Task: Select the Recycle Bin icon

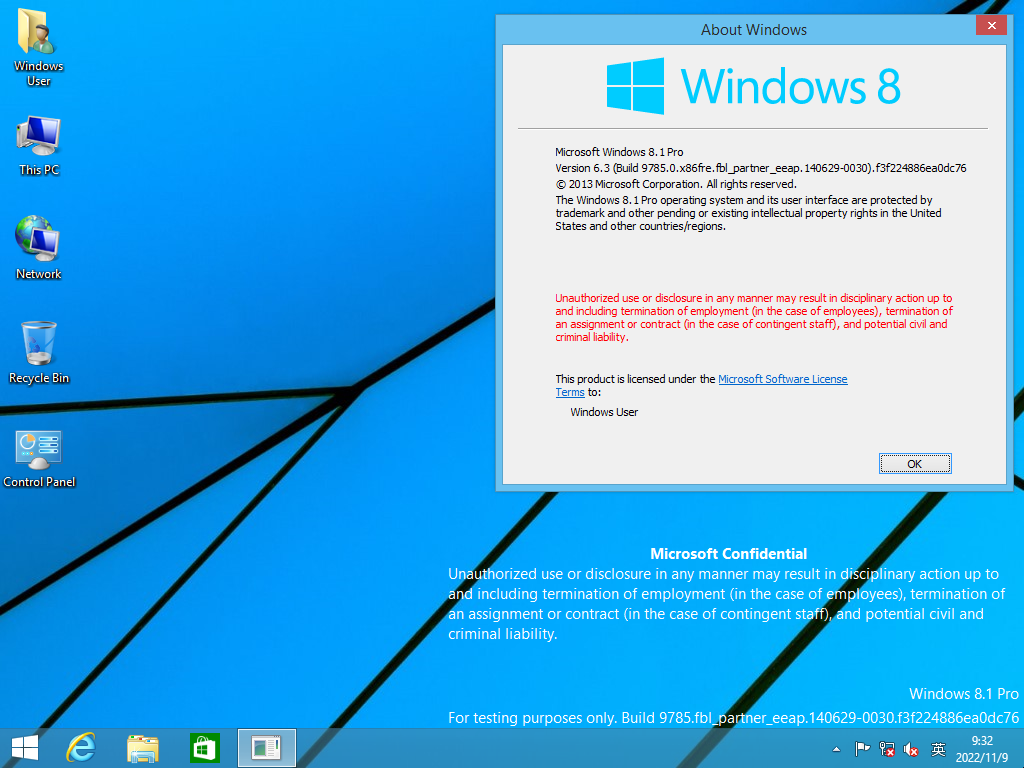Action: [39, 353]
